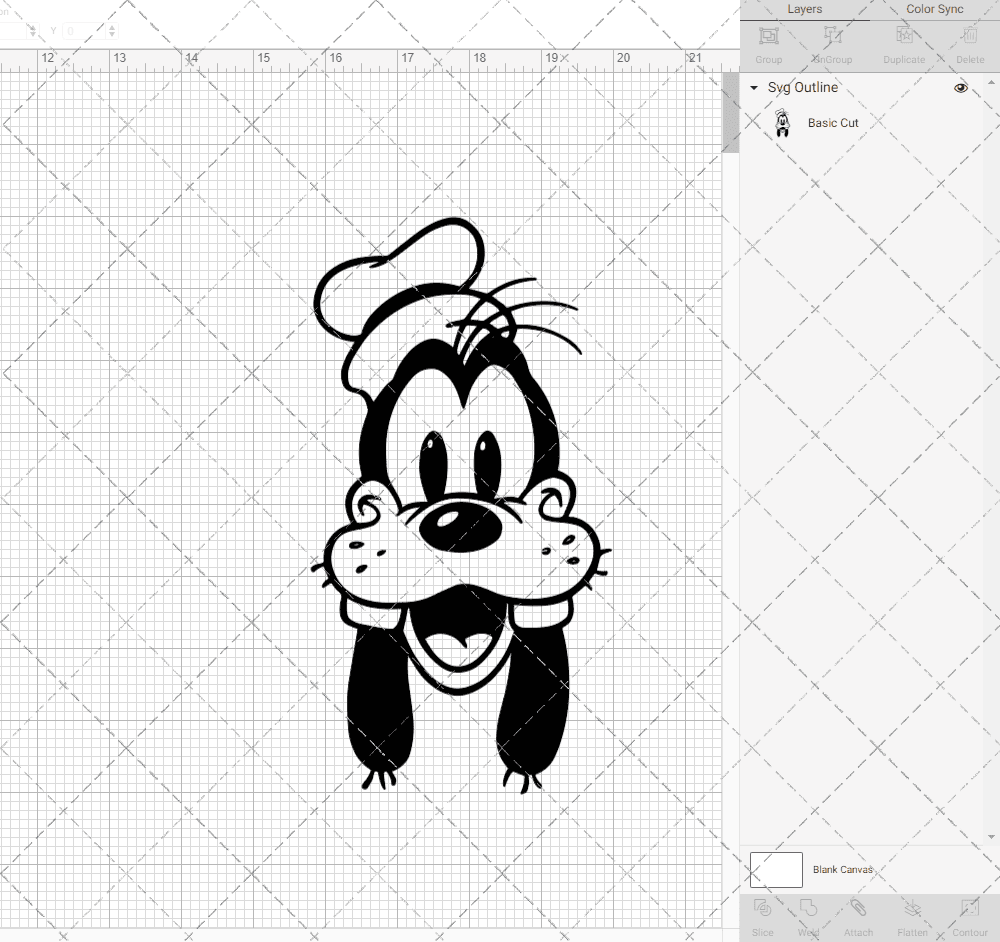Screen dimensions: 1000x942
Task: Collapse the Svg Outline layer group
Action: tap(754, 88)
